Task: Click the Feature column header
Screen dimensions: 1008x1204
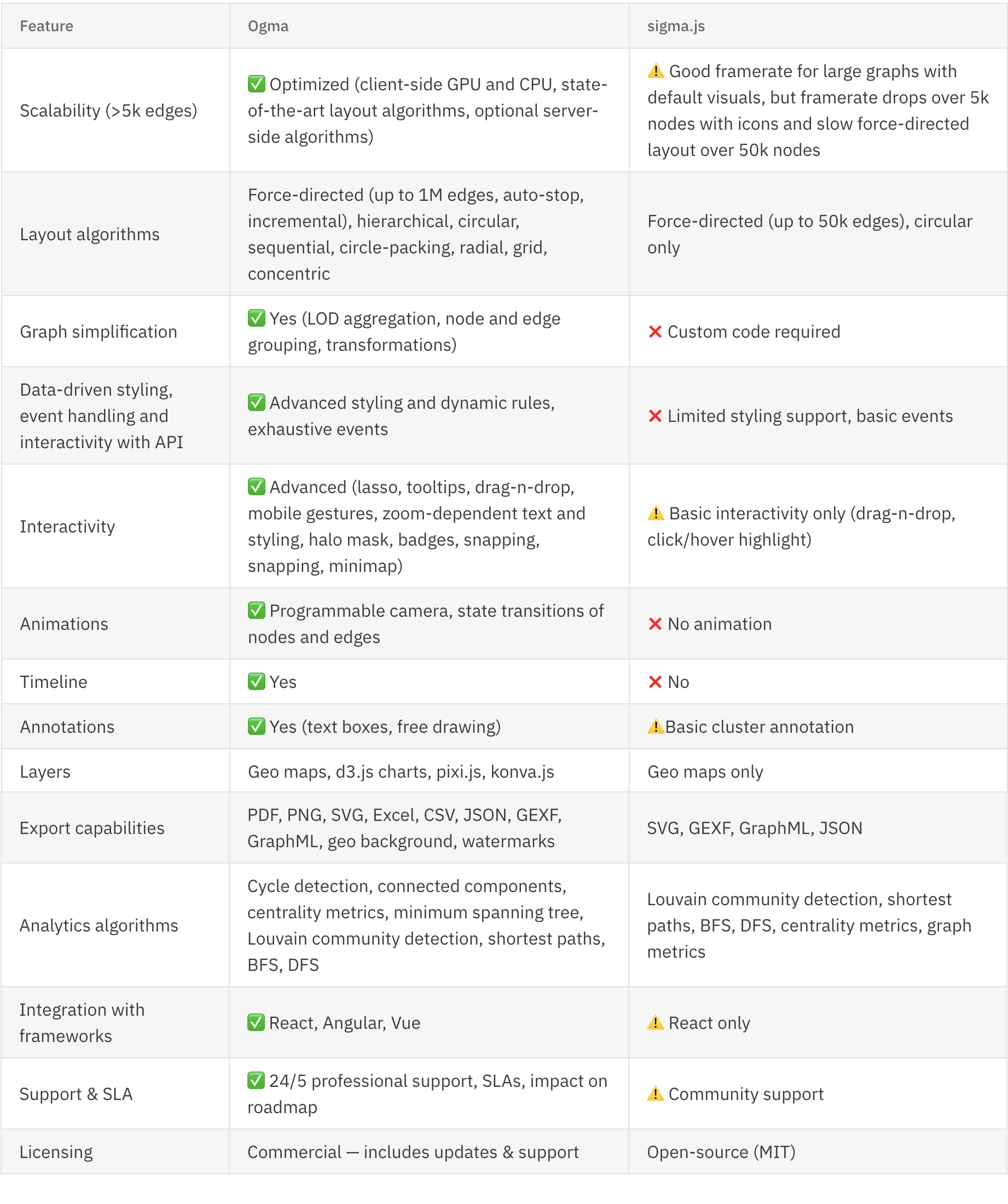Action: coord(47,26)
